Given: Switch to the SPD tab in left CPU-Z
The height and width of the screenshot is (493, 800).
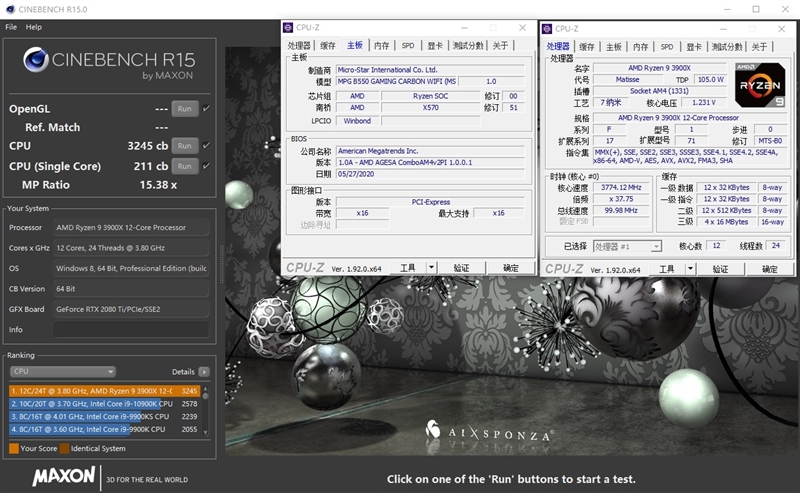Looking at the screenshot, I should tap(408, 46).
